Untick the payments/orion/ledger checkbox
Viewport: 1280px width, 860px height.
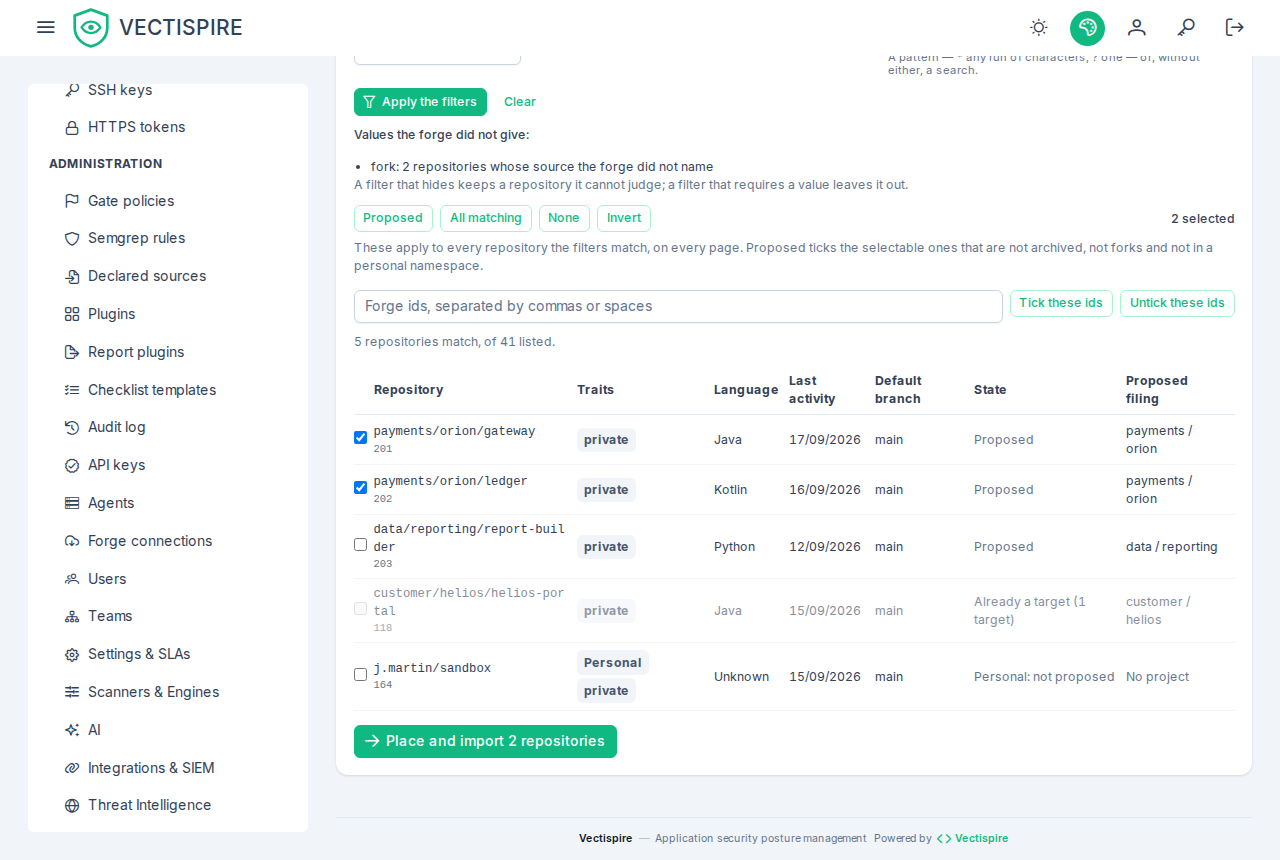[361, 488]
